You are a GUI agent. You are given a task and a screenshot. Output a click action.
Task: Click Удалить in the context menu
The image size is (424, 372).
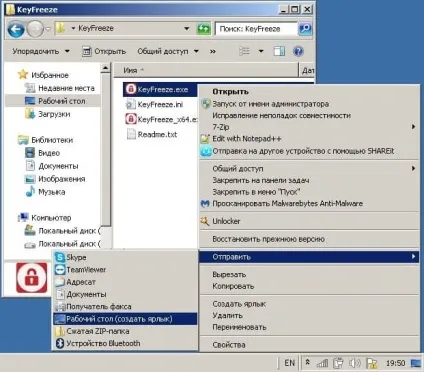309,315
